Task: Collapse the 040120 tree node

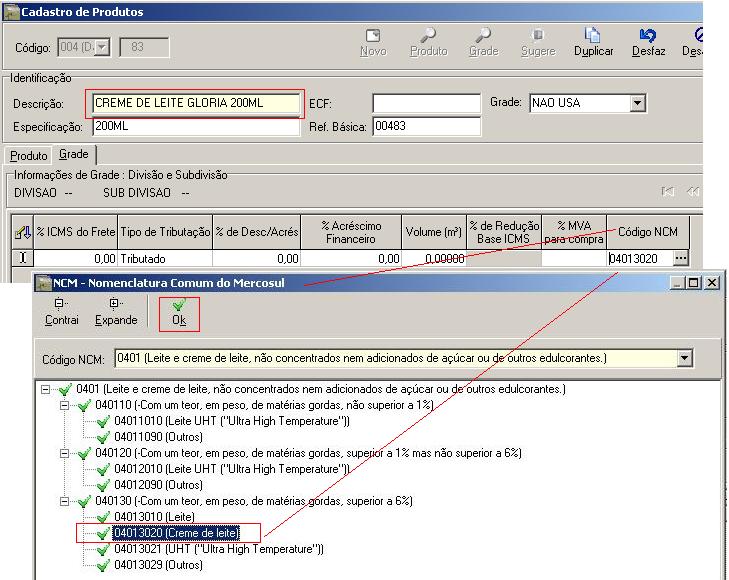Action: [65, 453]
